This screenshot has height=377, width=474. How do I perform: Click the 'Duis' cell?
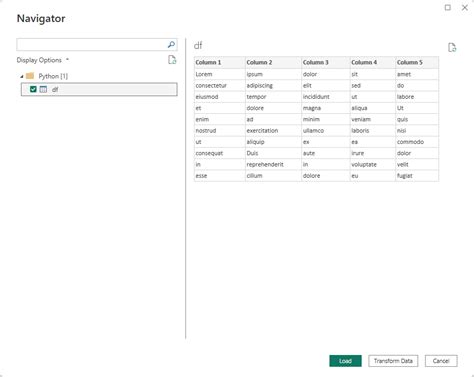click(273, 153)
